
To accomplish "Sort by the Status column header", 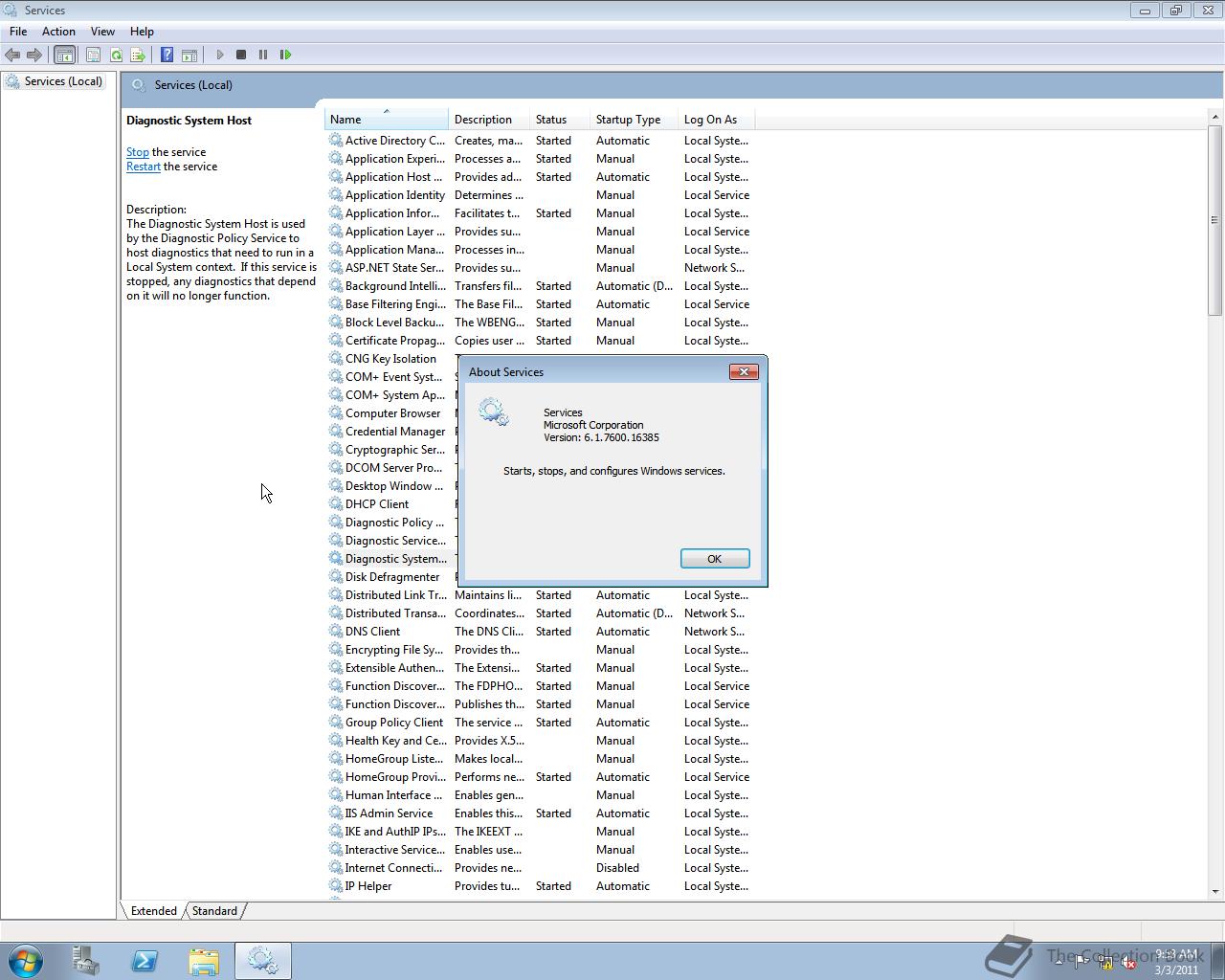I will coord(559,120).
